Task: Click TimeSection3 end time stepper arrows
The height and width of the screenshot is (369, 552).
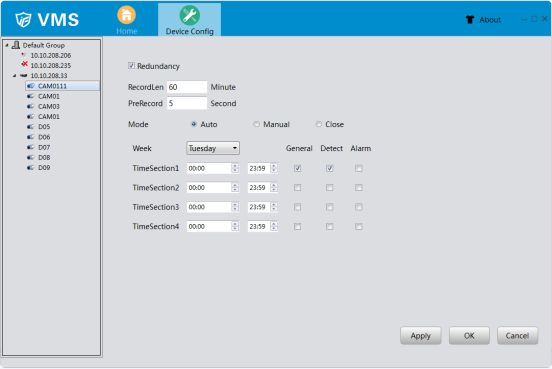Action: click(274, 207)
